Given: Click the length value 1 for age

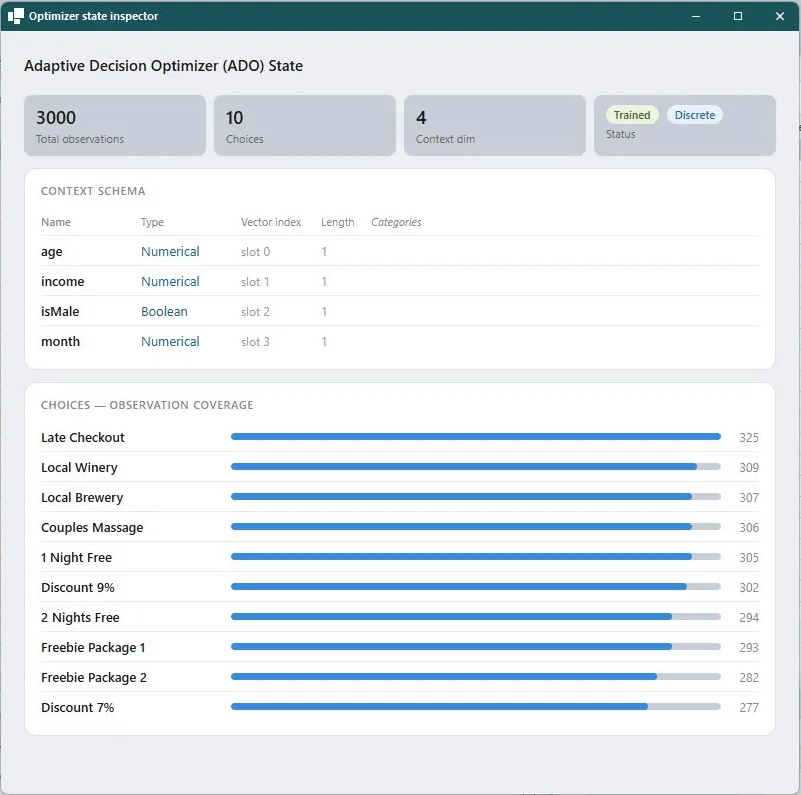Looking at the screenshot, I should pos(324,252).
